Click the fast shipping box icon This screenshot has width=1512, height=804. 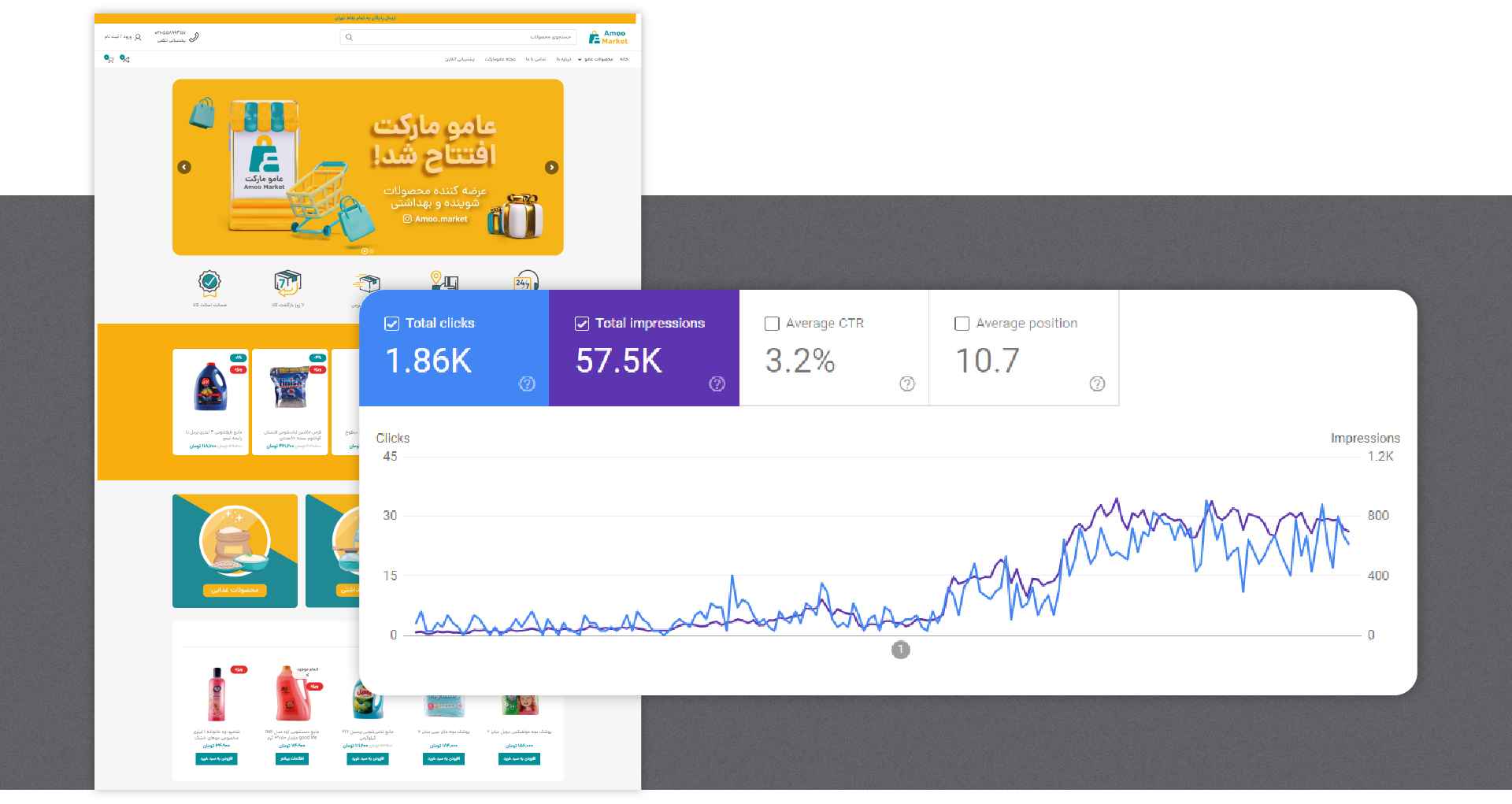(368, 283)
